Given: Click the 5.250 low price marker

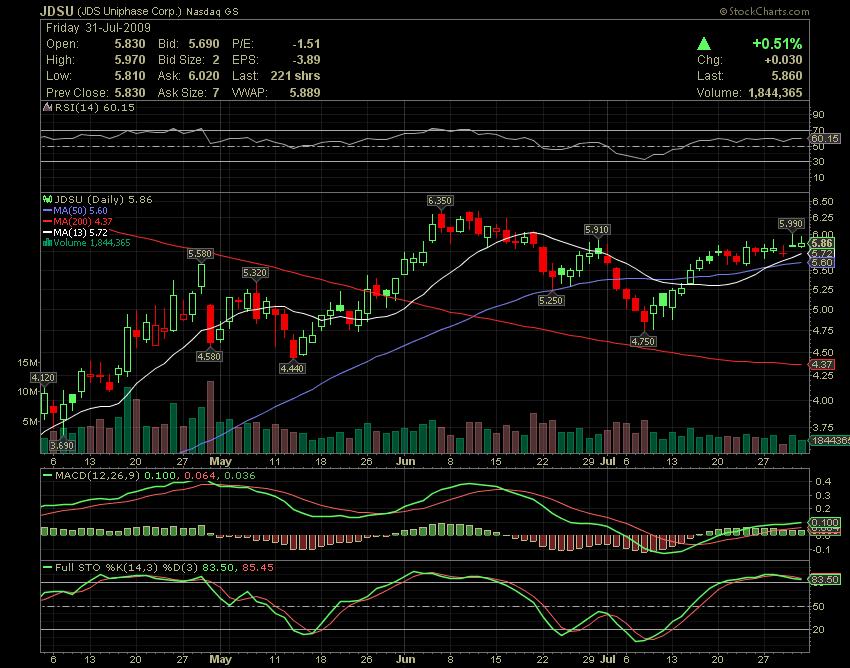Looking at the screenshot, I should (x=551, y=300).
